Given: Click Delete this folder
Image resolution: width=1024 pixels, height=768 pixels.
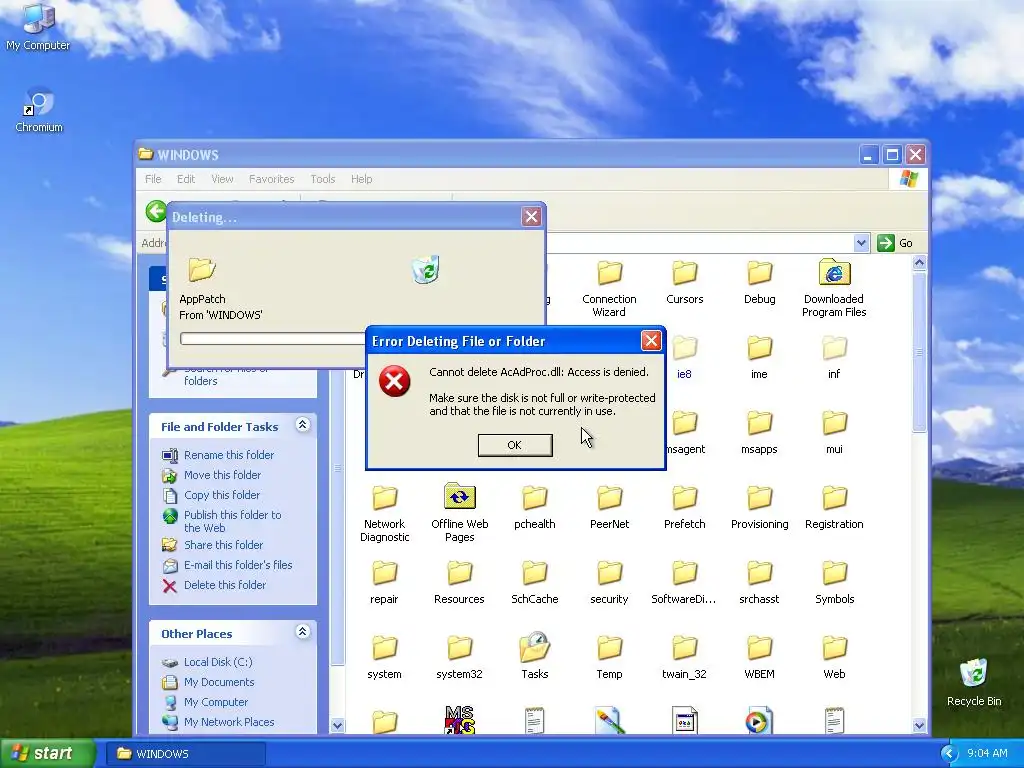Looking at the screenshot, I should point(214,585).
